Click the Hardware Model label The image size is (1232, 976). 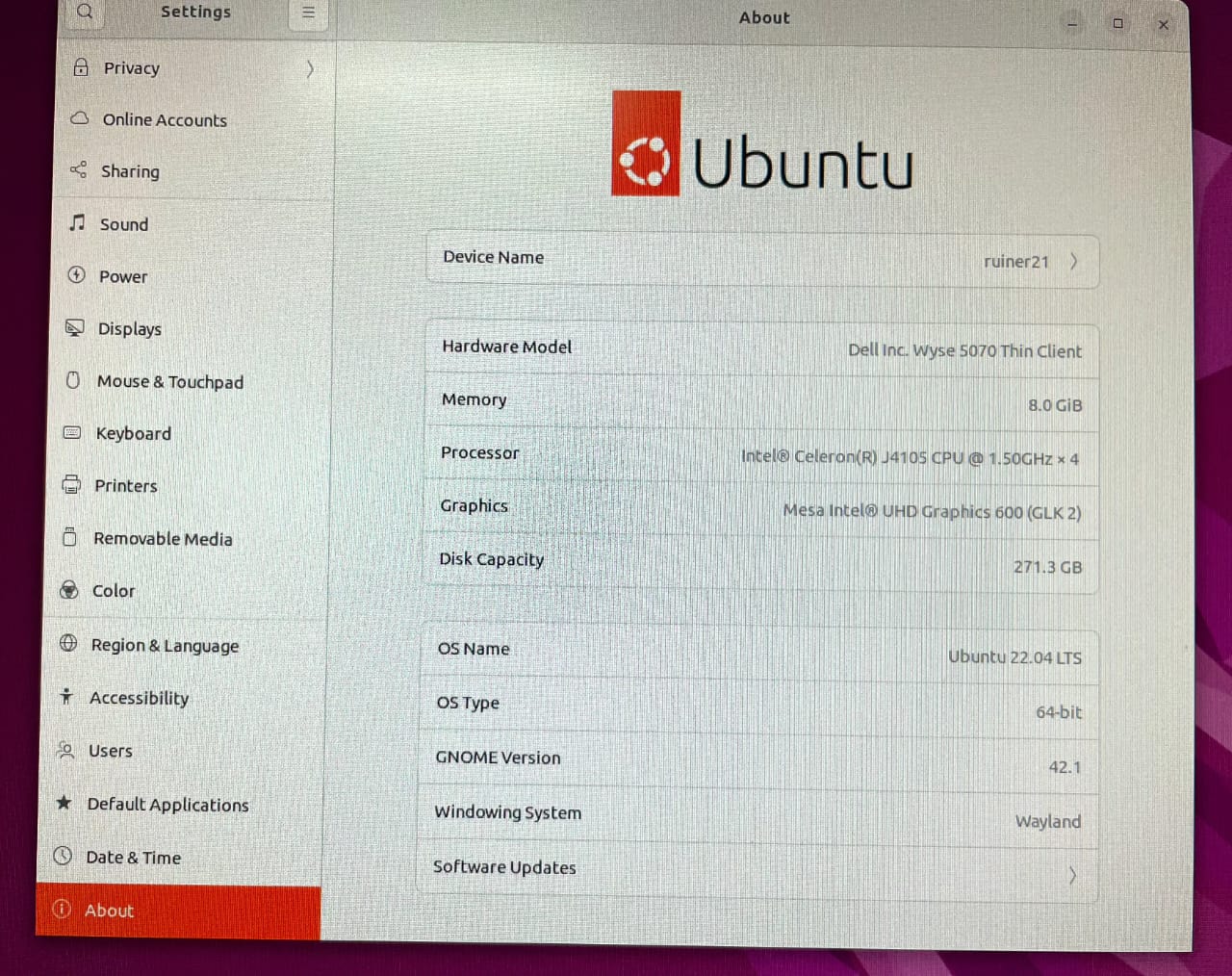pyautogui.click(x=506, y=347)
